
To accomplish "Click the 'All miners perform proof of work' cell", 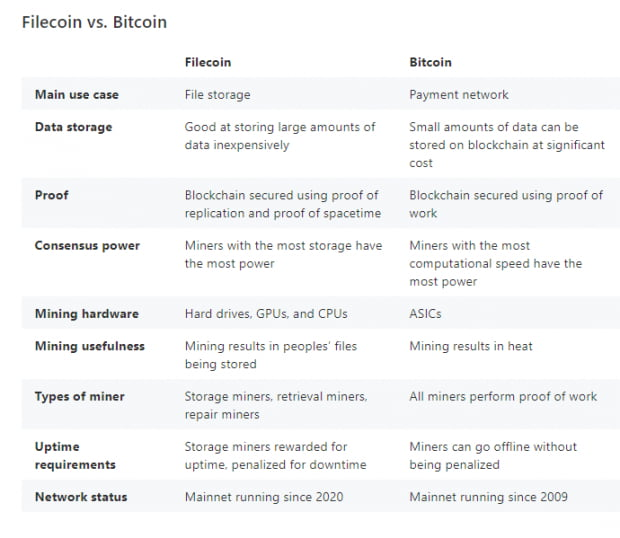I will pos(503,397).
